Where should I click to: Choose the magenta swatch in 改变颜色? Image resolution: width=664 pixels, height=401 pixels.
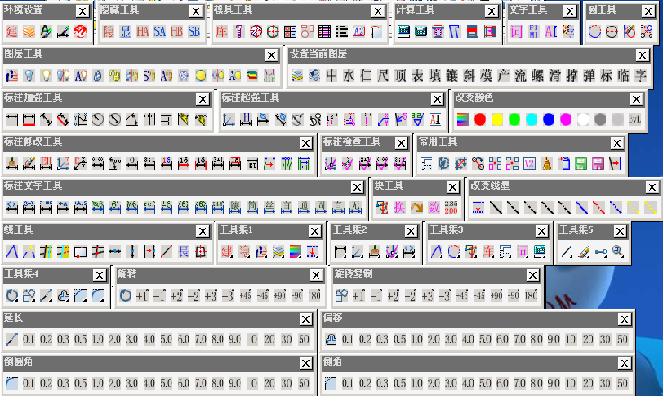[566, 120]
